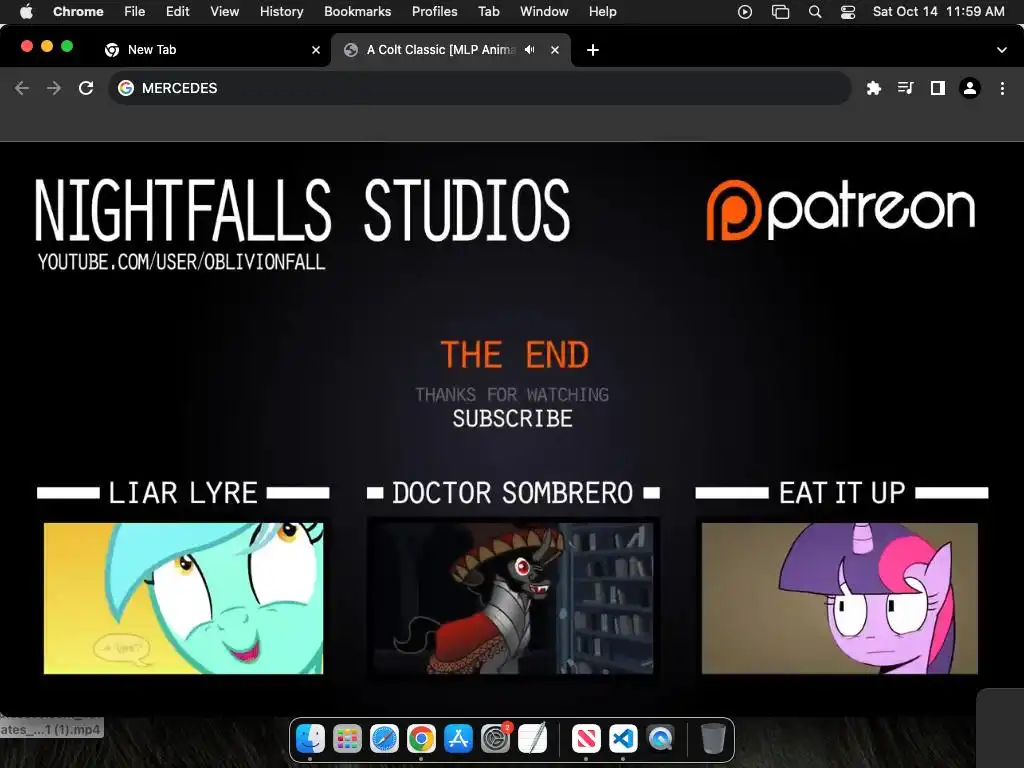Click the date and time clock
The height and width of the screenshot is (768, 1024).
(x=938, y=11)
